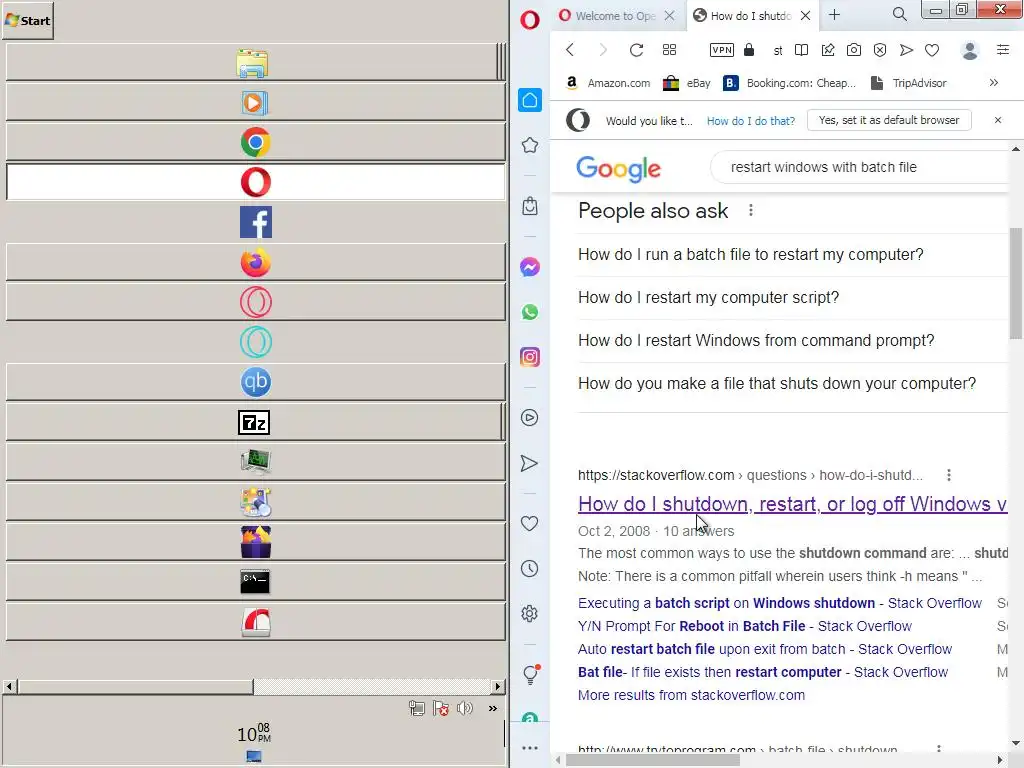Open the profile account icon
This screenshot has height=768, width=1024.
point(970,50)
